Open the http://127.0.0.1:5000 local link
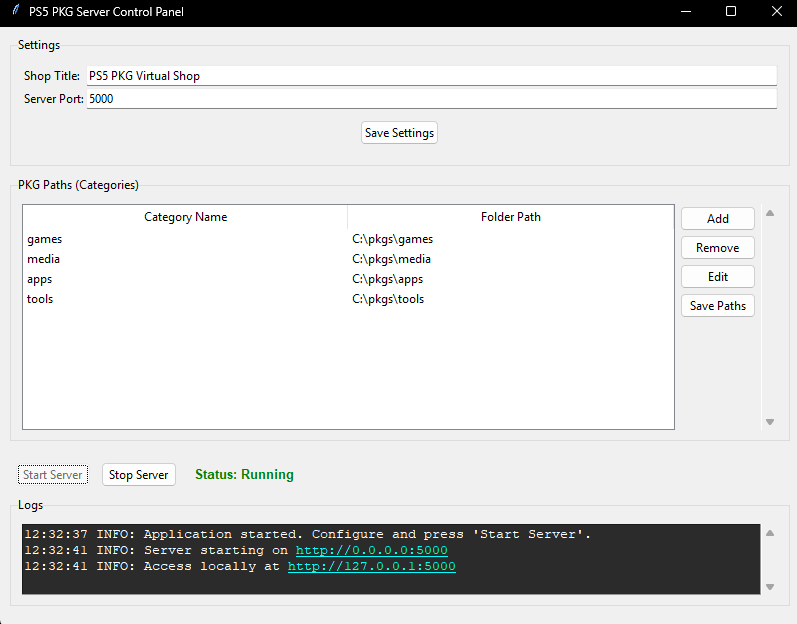This screenshot has width=797, height=624. coord(371,567)
